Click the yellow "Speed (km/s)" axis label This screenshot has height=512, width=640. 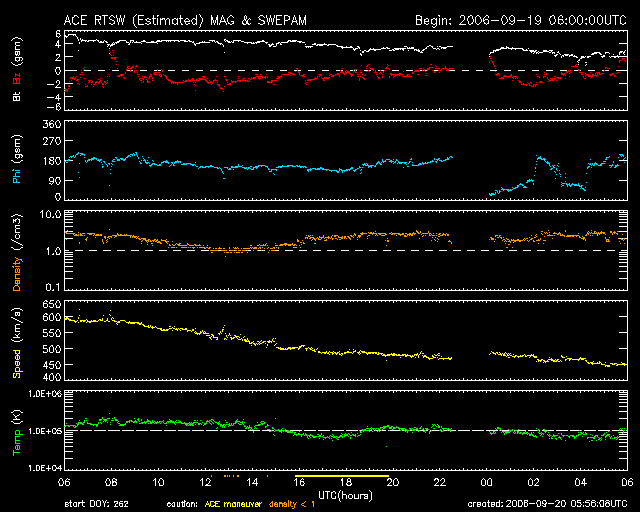[x=17, y=343]
